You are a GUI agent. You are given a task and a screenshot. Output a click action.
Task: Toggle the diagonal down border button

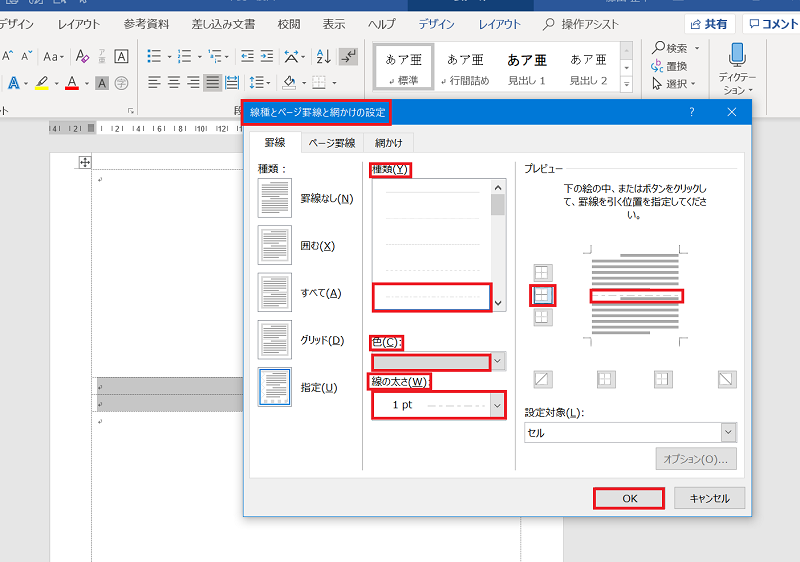coord(726,379)
